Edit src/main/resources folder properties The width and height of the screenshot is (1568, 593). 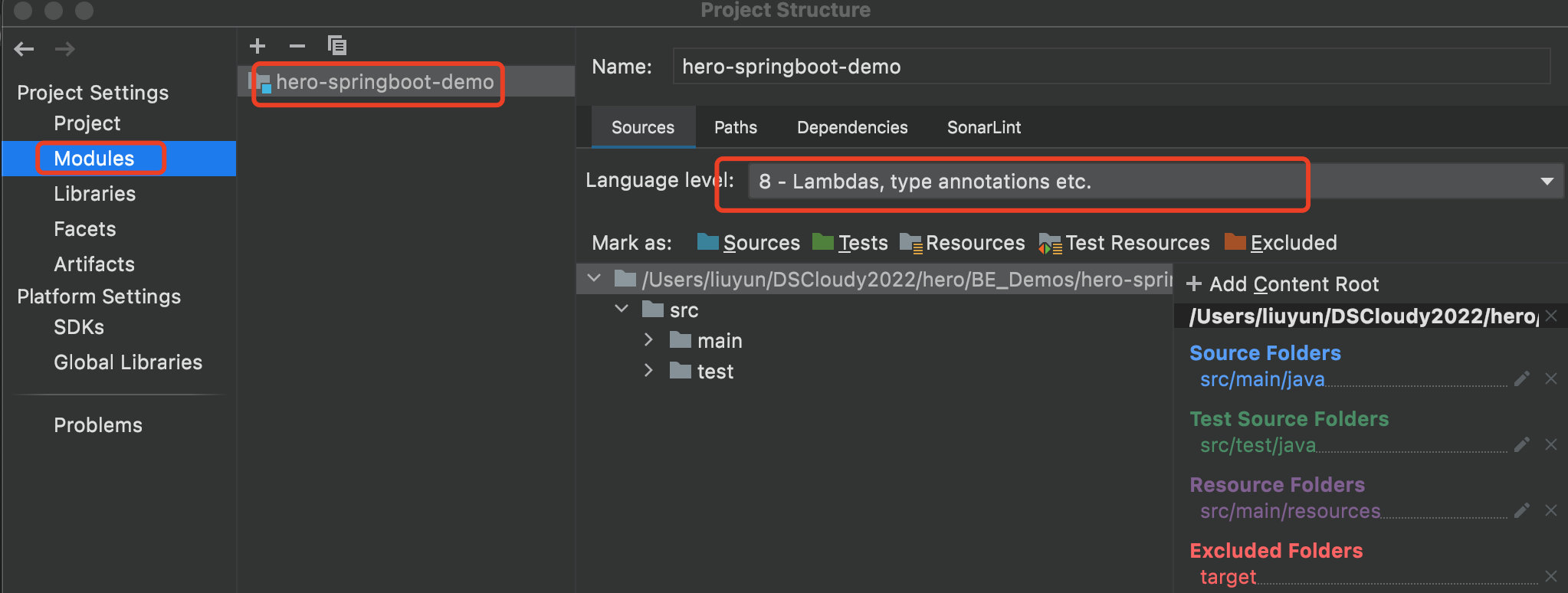1522,510
